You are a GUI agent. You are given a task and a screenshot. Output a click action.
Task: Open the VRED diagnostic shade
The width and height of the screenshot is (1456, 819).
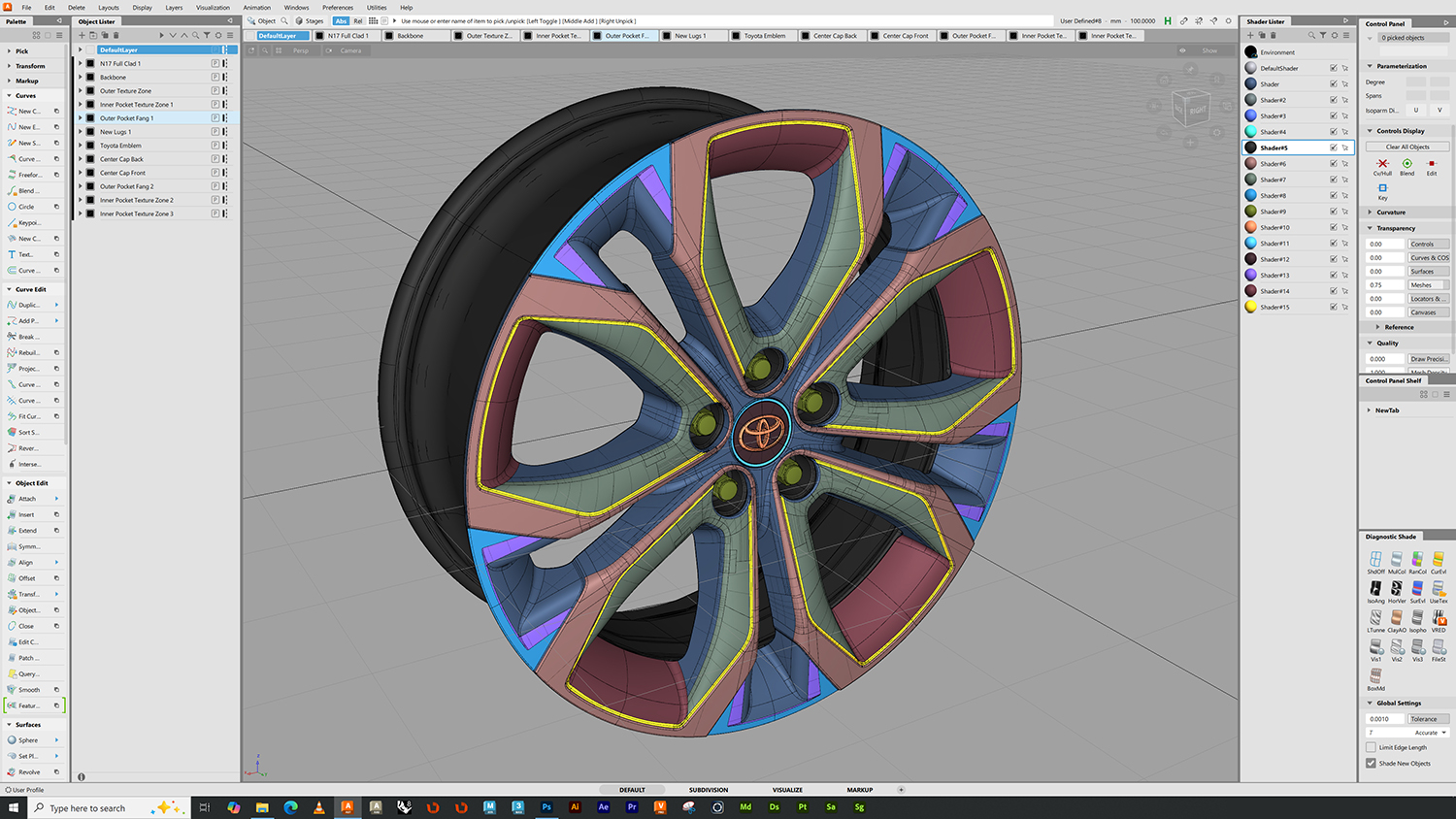click(1439, 620)
